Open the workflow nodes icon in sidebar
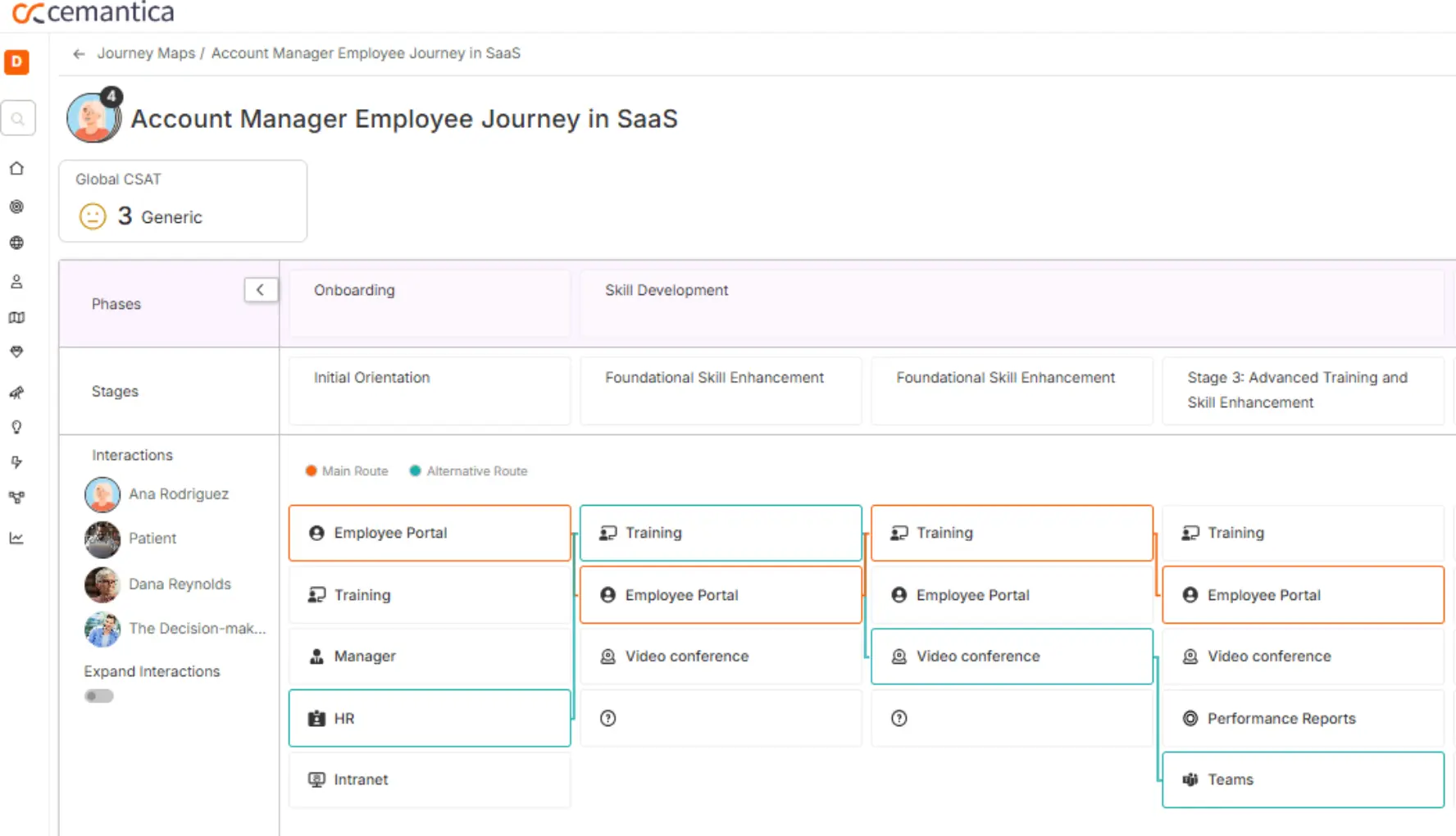Viewport: 1456px width, 836px height. tap(16, 498)
